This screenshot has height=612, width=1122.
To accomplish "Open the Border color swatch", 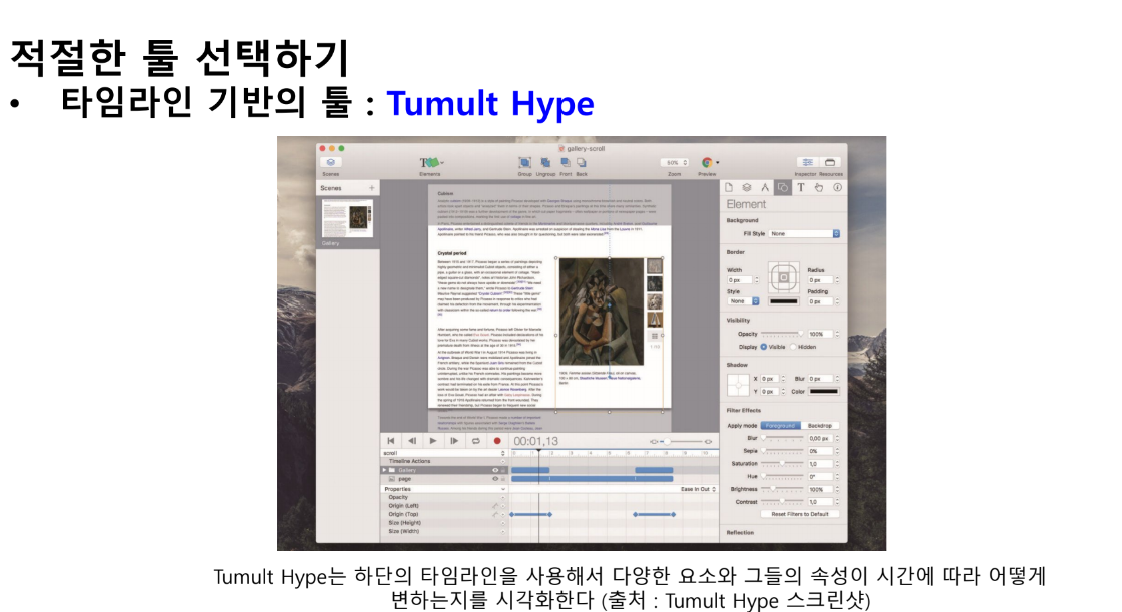I will 784,301.
